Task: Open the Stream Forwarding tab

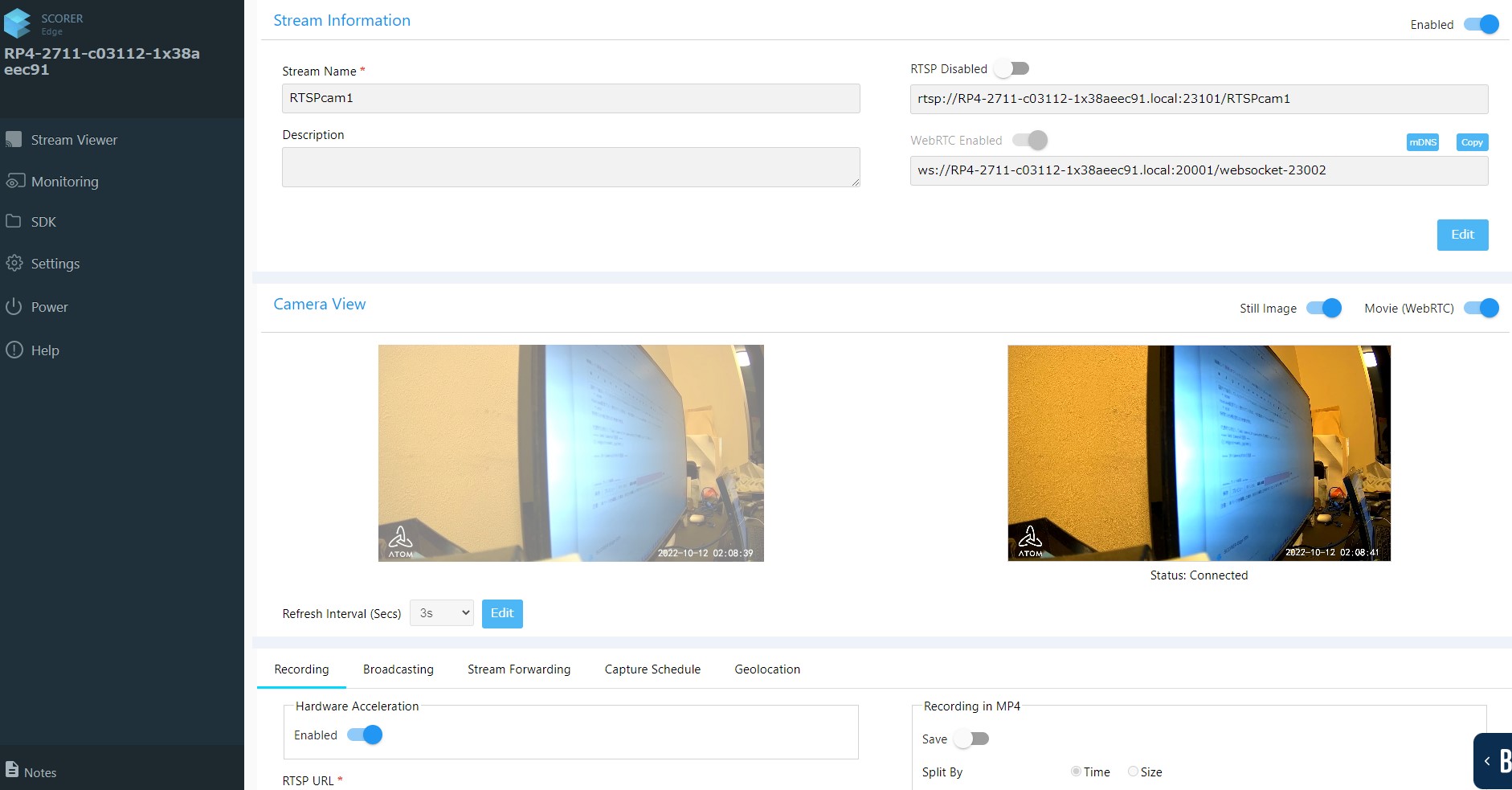Action: pyautogui.click(x=519, y=669)
